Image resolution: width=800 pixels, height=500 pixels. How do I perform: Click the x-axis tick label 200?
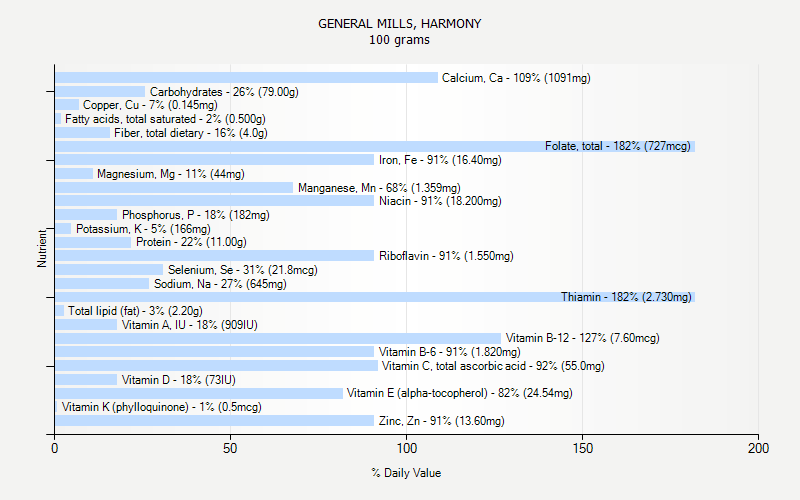pos(758,448)
